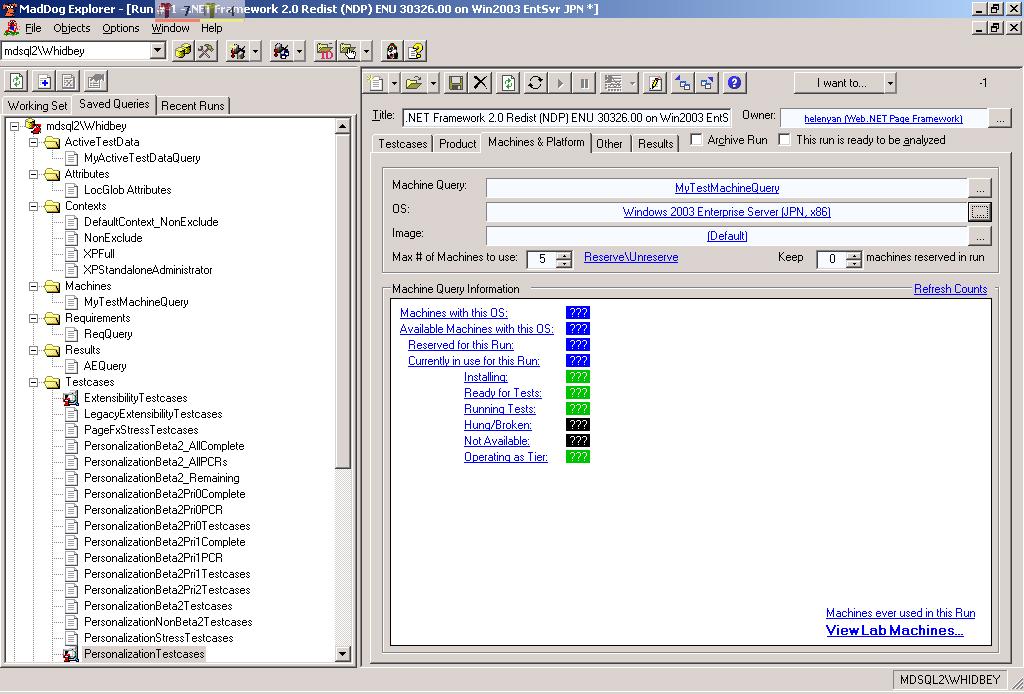Click 'Machines ever used in this Run' link
Screen dimensions: 1024x694
[901, 613]
